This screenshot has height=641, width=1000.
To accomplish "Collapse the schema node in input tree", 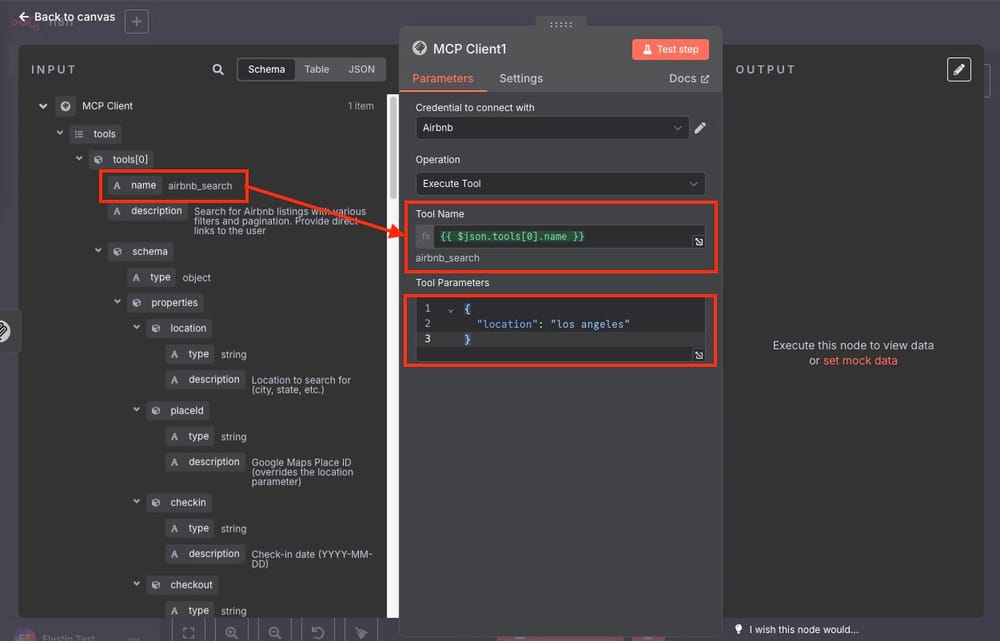I will [x=98, y=251].
